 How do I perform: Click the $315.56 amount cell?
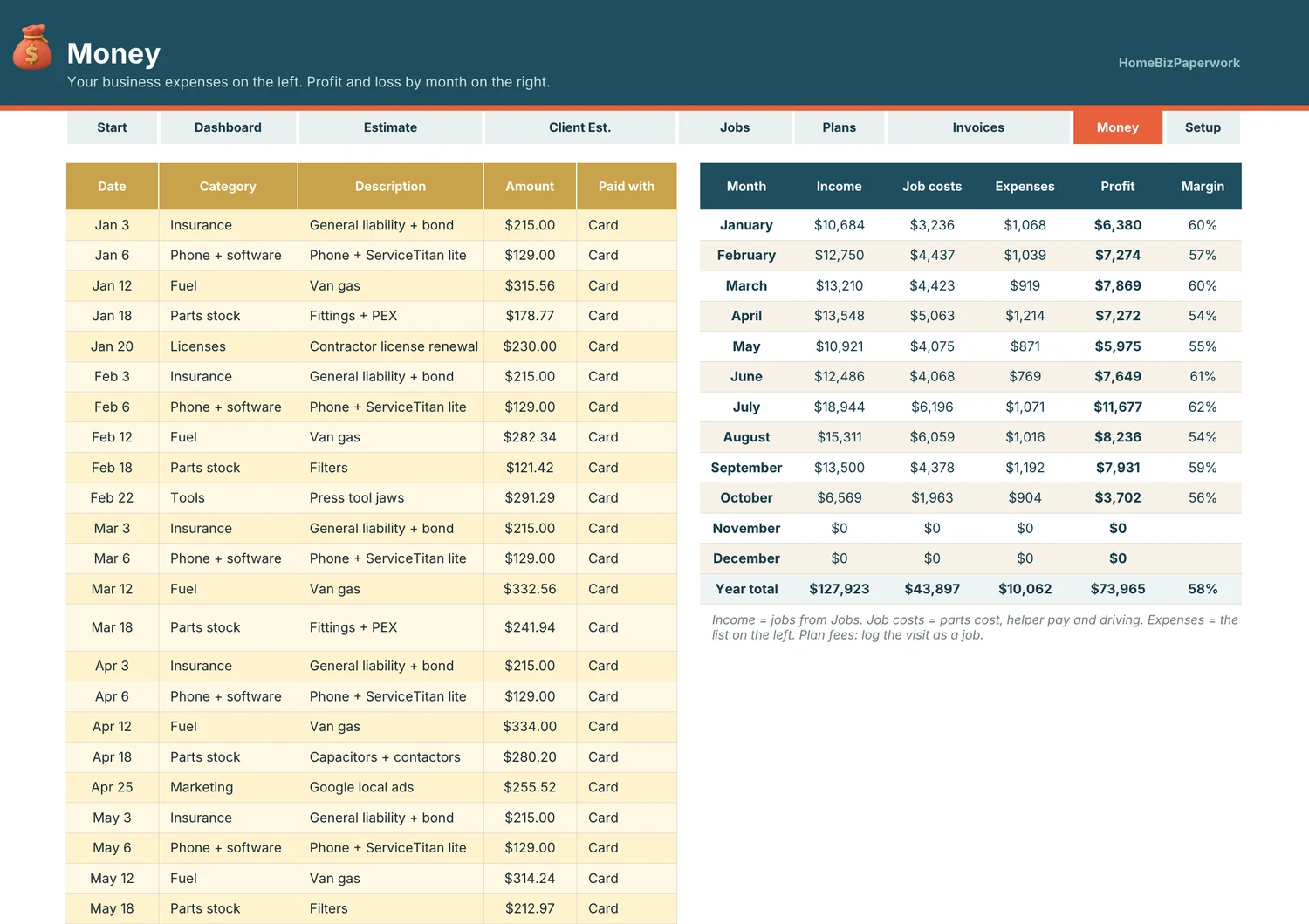pos(530,285)
